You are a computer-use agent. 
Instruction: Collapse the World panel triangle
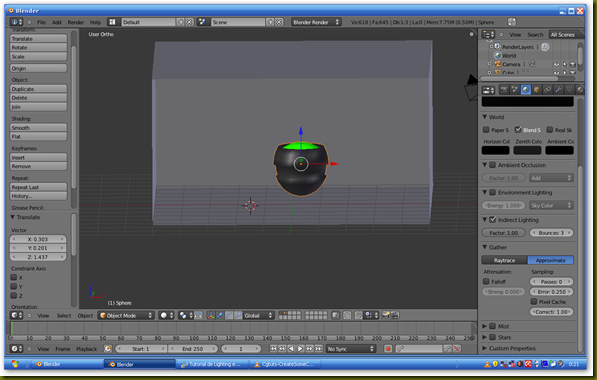485,117
